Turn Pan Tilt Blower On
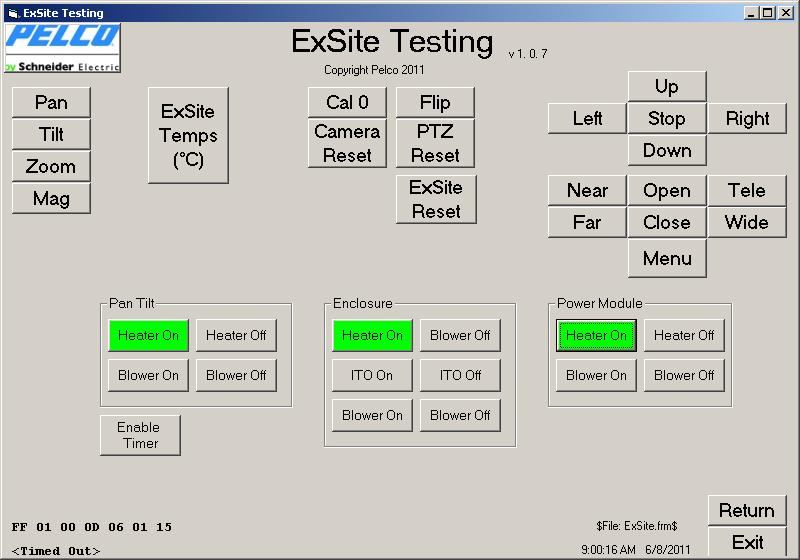The height and width of the screenshot is (560, 800). click(x=148, y=375)
